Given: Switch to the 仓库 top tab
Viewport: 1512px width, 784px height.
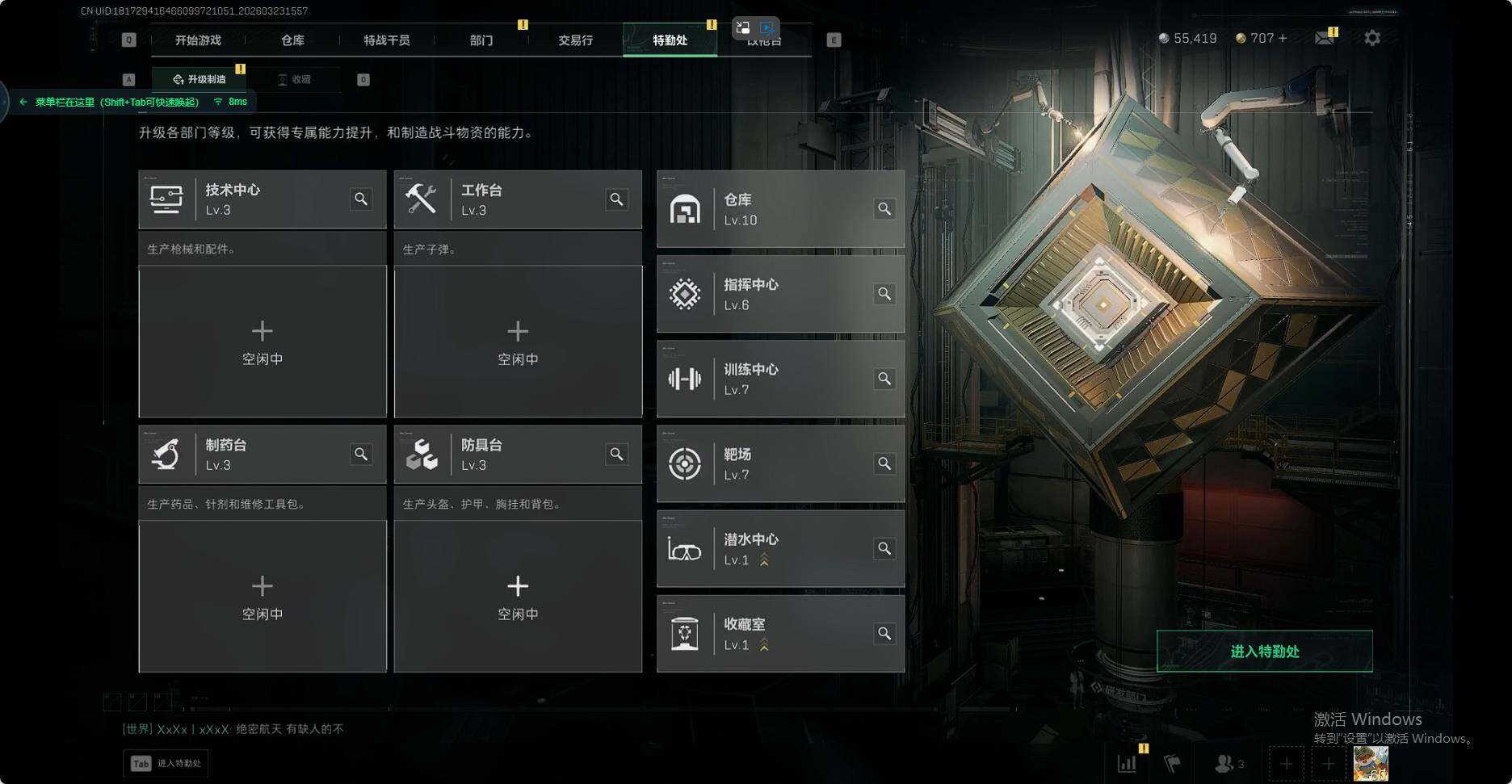Looking at the screenshot, I should [292, 40].
